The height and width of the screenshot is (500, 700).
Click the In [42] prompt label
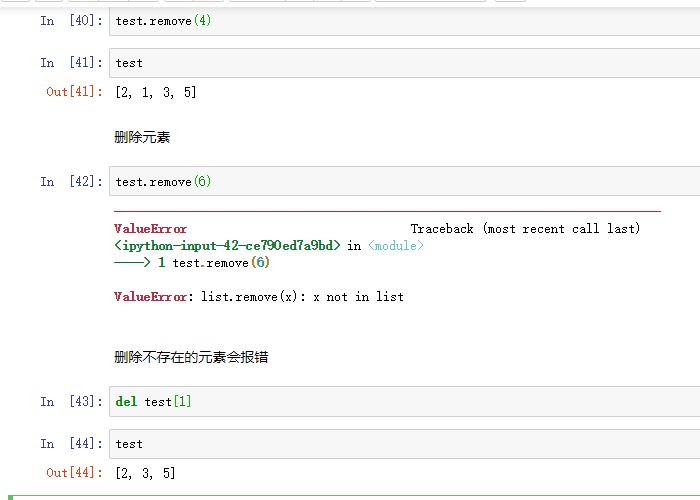[71, 181]
